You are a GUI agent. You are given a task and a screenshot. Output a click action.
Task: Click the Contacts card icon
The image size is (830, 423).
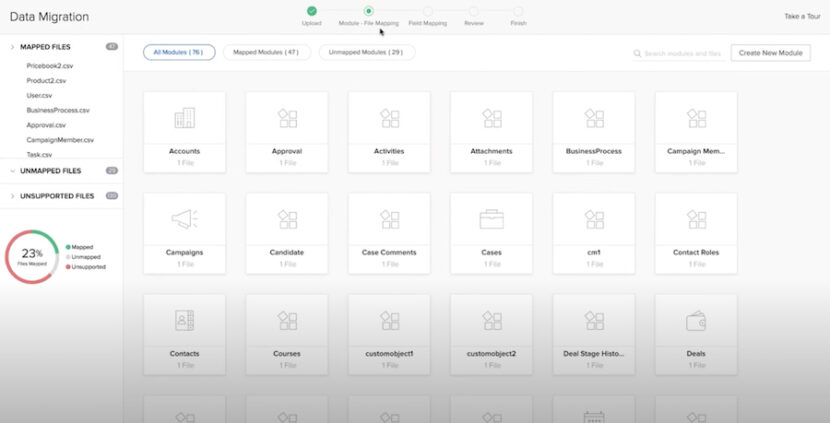pyautogui.click(x=184, y=320)
